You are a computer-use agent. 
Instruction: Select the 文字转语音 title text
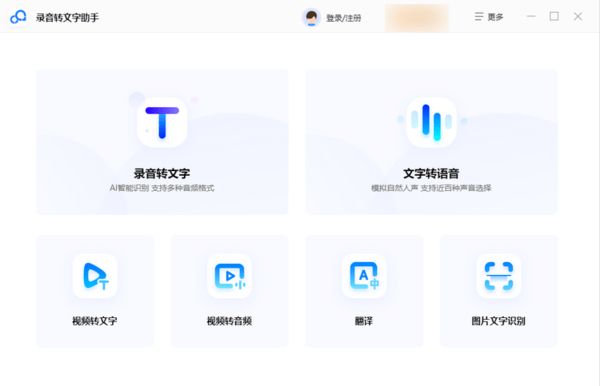click(431, 174)
